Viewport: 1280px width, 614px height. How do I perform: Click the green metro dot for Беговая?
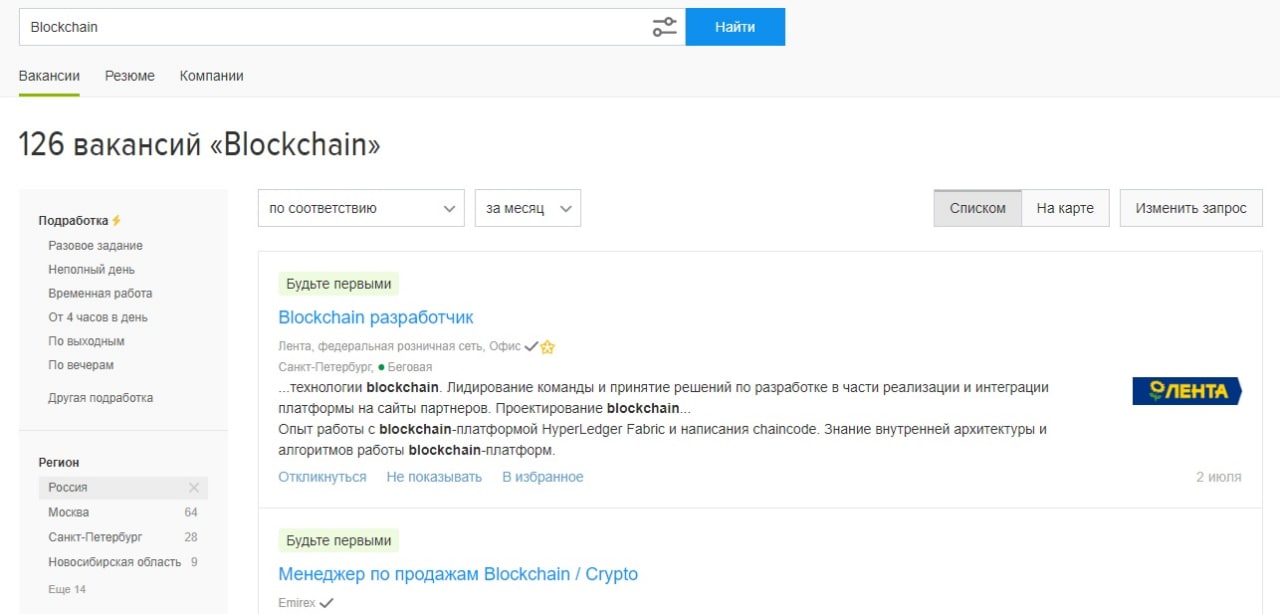tap(381, 368)
